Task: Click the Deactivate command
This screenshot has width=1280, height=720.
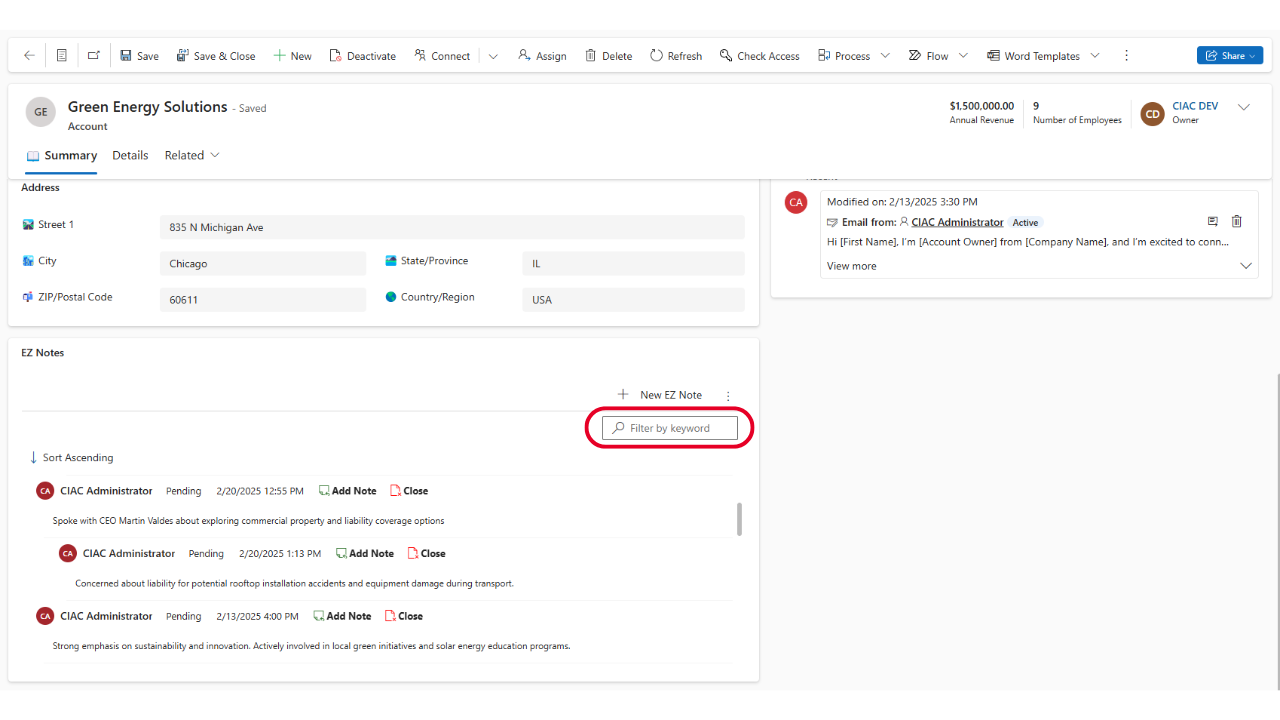Action: pos(362,56)
